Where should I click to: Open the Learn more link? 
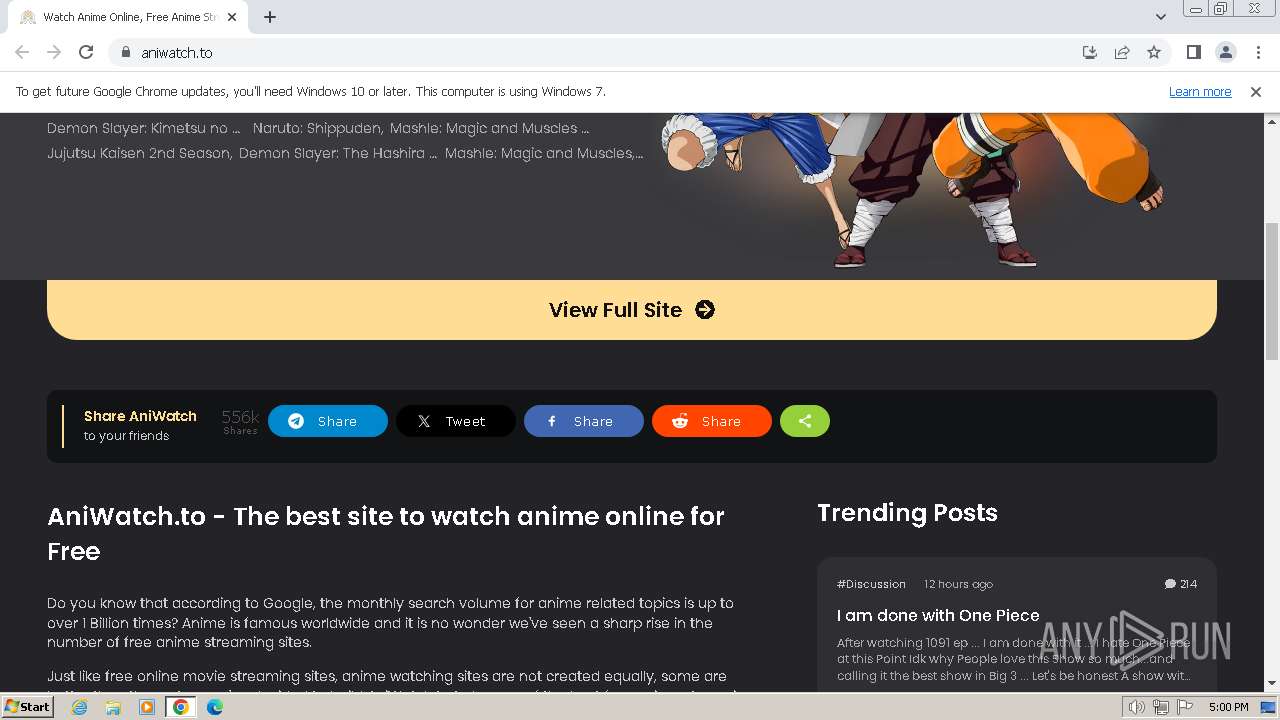[x=1200, y=91]
